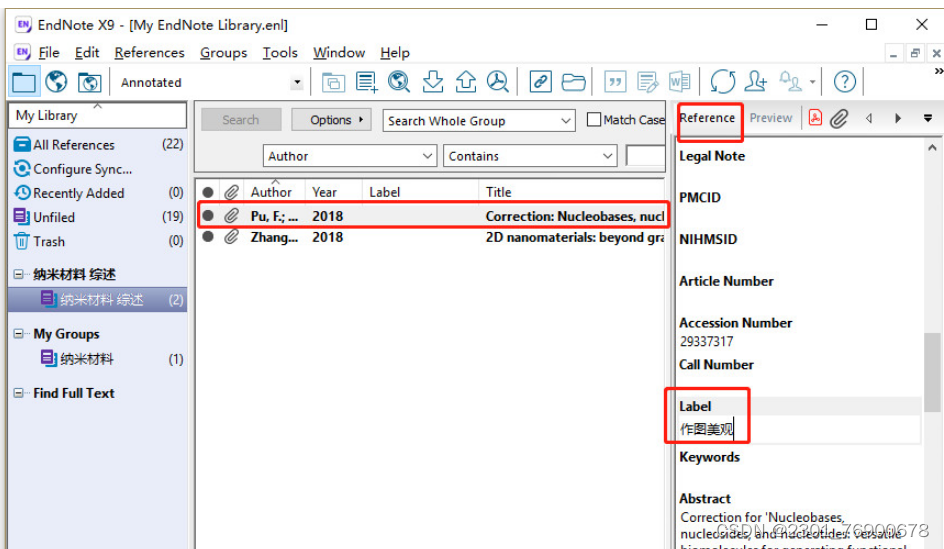
Task: Open reference panel layout dropdown arrow
Action: click(x=928, y=118)
